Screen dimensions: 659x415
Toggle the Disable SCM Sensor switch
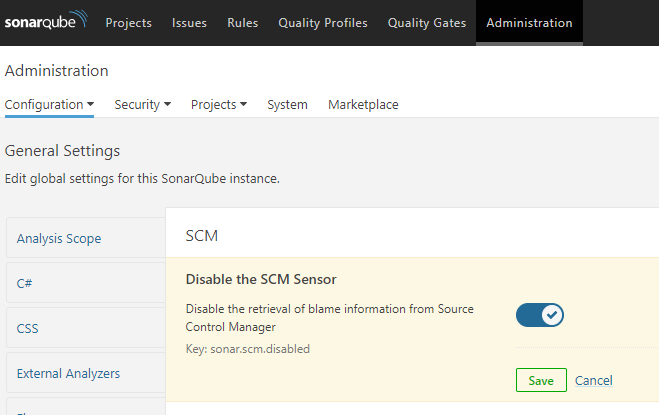(x=540, y=315)
